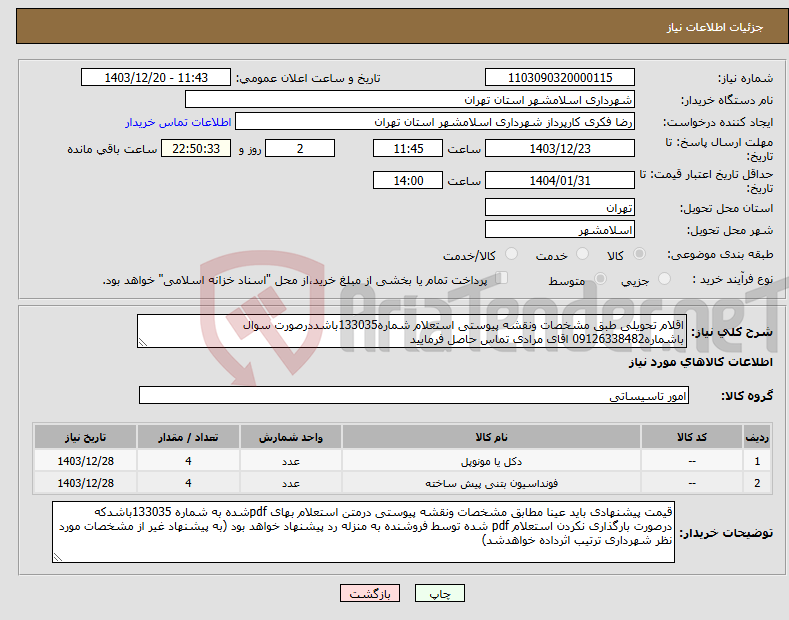
Task: Click the need date in the دکل row
Action: [86, 461]
